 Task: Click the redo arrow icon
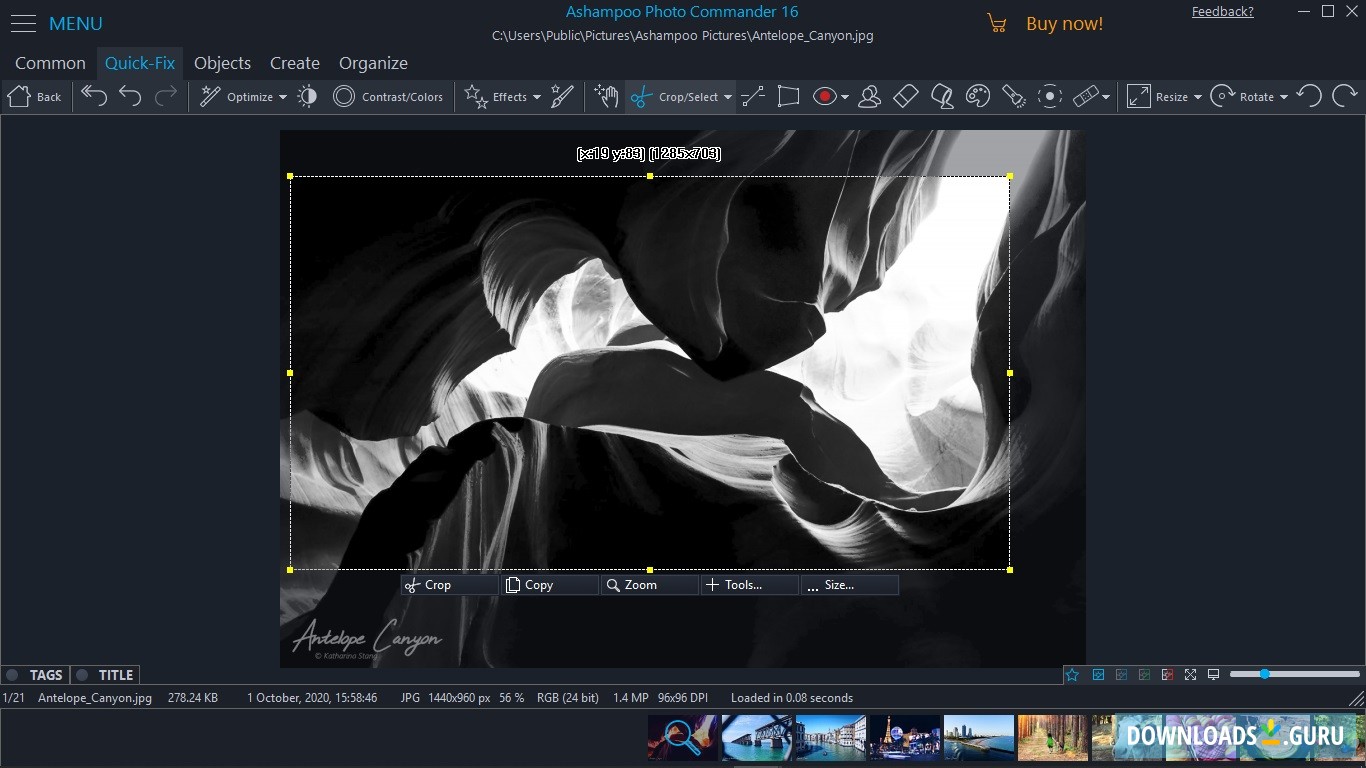point(166,96)
